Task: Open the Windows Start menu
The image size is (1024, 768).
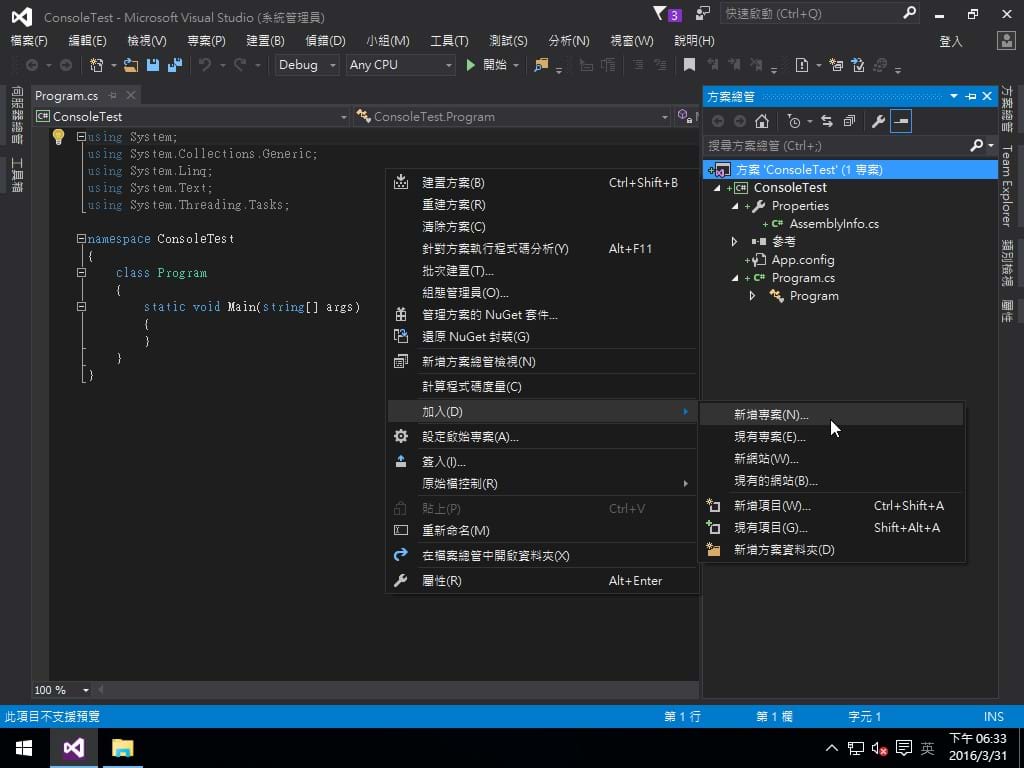Action: click(x=24, y=748)
